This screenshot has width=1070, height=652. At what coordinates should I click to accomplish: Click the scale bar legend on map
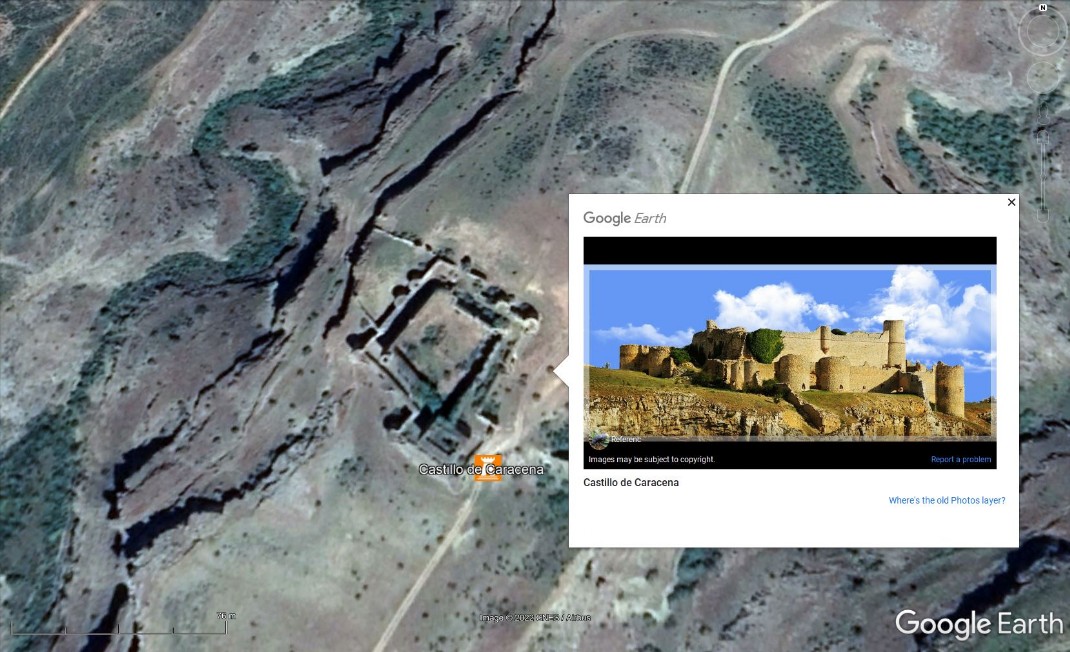pos(119,625)
